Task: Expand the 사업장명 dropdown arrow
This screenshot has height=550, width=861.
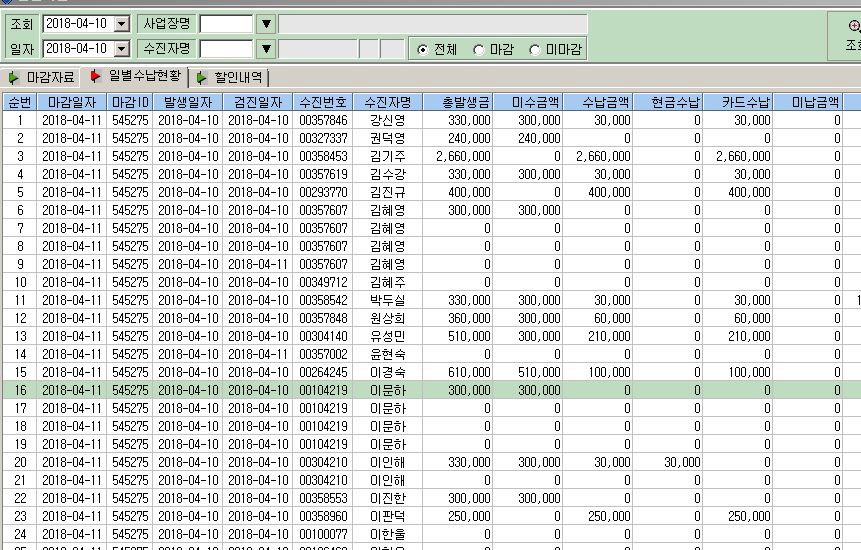Action: click(x=266, y=24)
